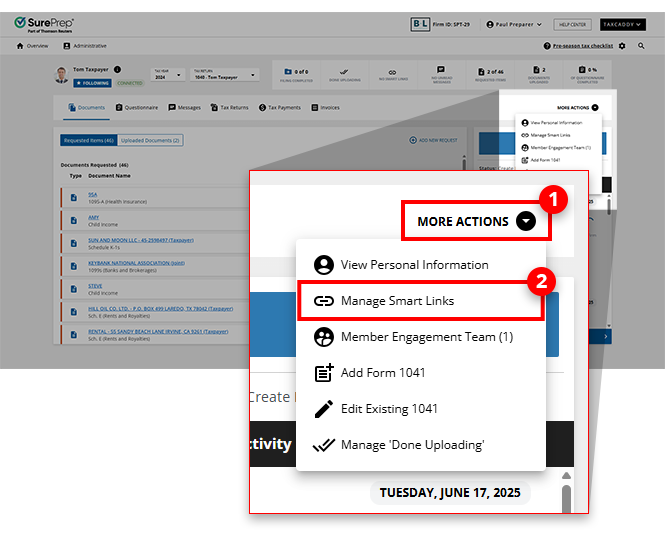Click the document icon in the SSA row
Image resolution: width=665 pixels, height=537 pixels.
pyautogui.click(x=74, y=198)
